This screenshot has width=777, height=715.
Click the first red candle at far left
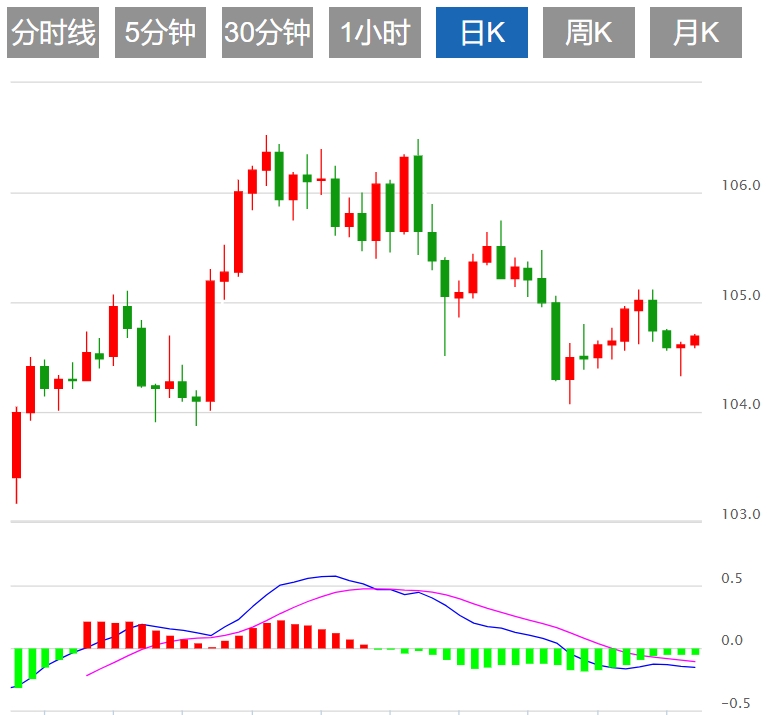(16, 445)
